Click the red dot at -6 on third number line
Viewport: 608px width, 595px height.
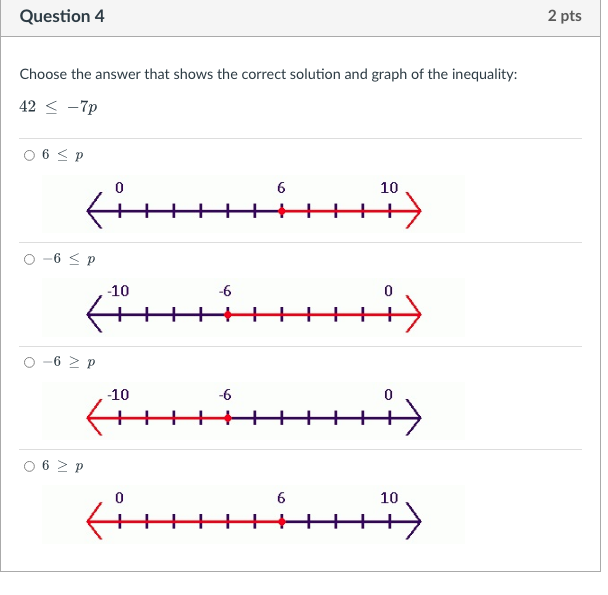tap(228, 418)
